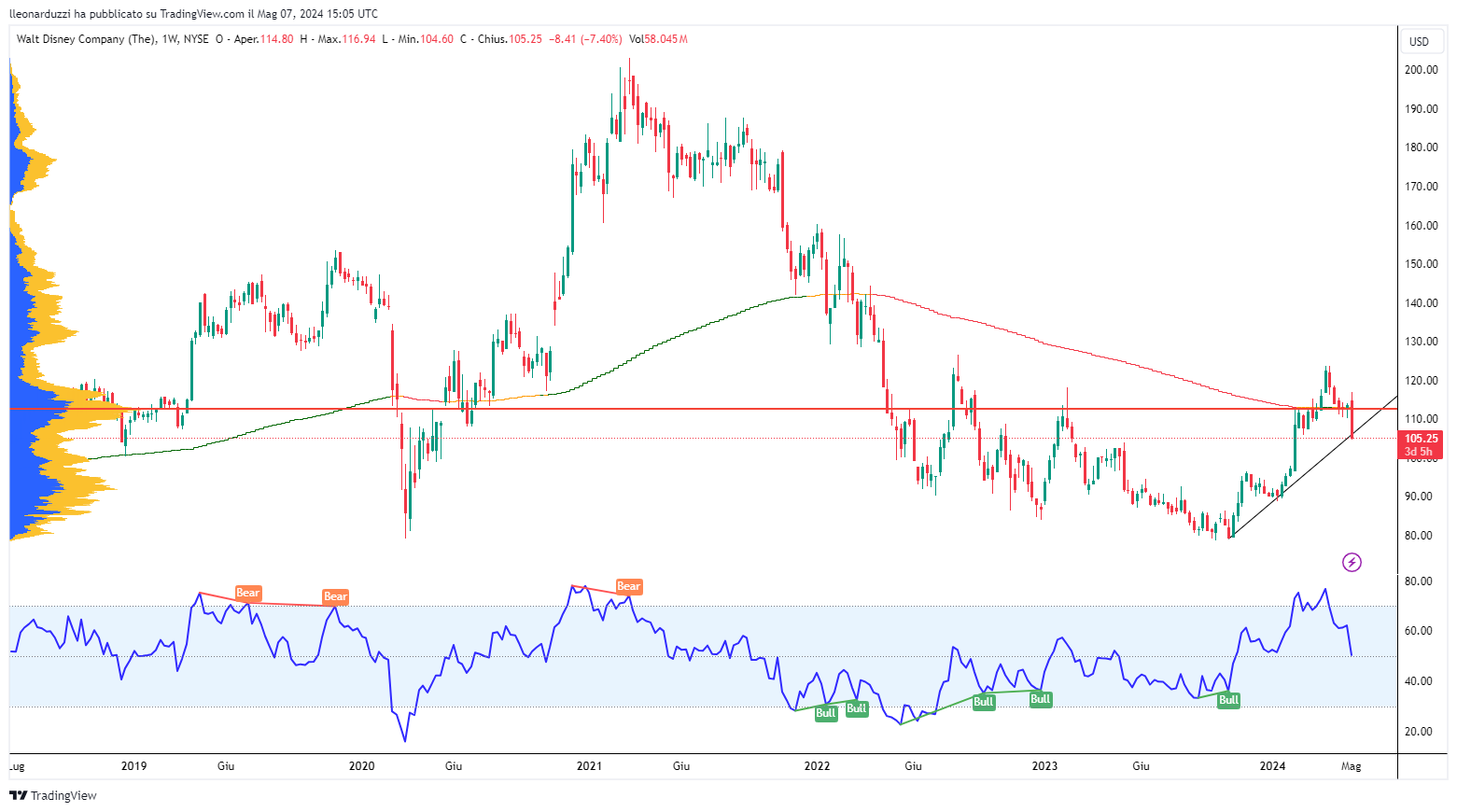The height and width of the screenshot is (812, 1457).
Task: Click the TradingView logo in footer
Action: [53, 795]
